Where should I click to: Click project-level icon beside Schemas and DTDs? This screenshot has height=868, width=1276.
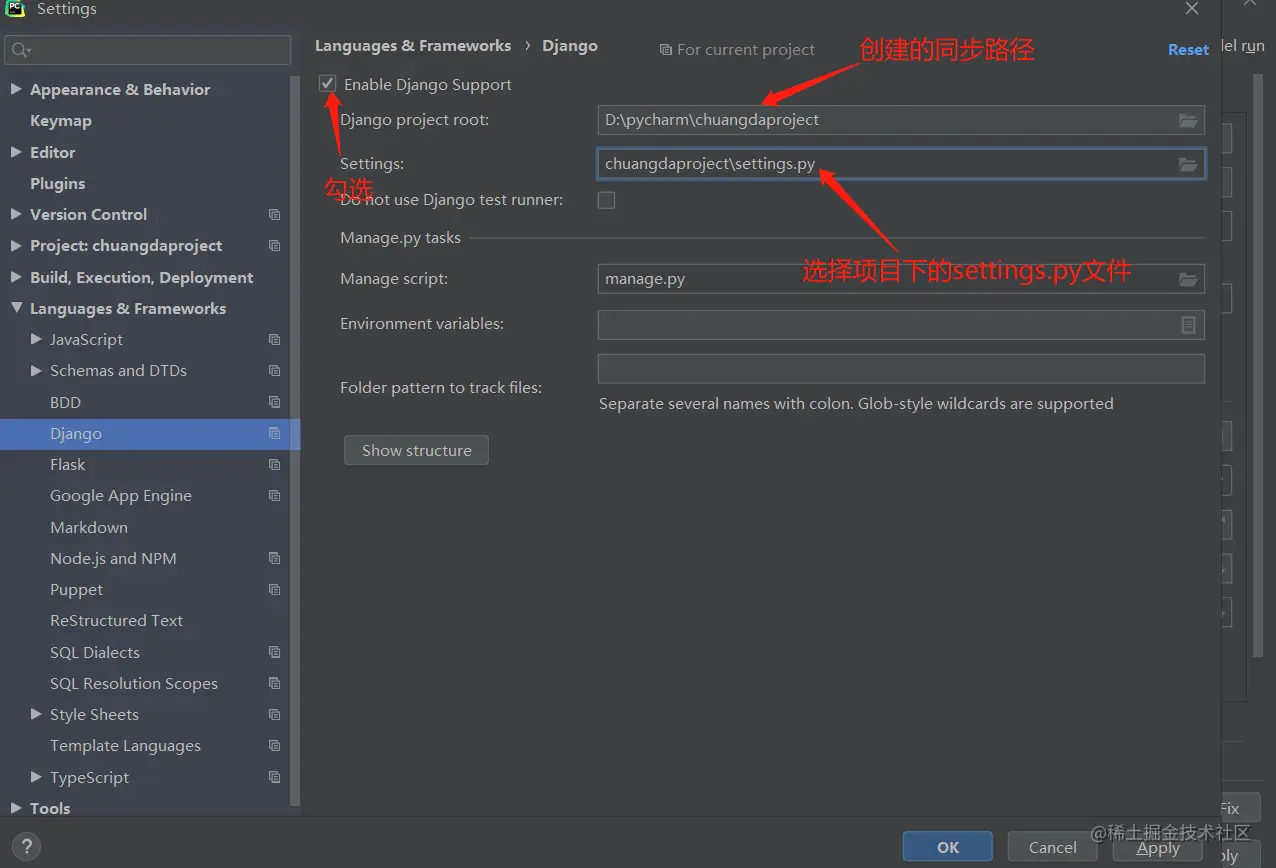[275, 371]
